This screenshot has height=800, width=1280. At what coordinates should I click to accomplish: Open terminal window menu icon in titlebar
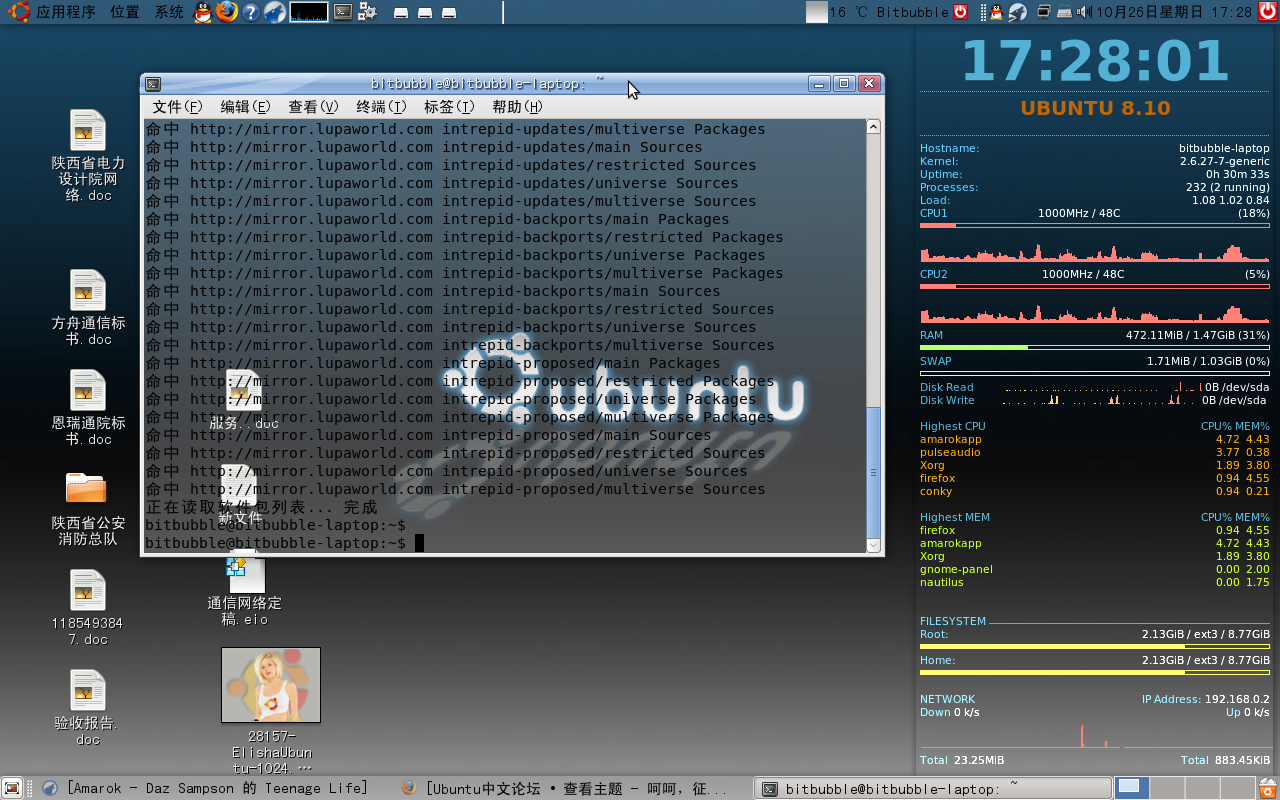(153, 84)
